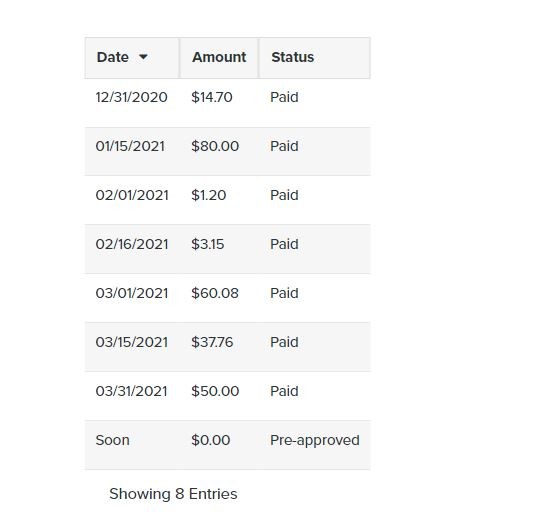Select the 02/16/2021 date cell
This screenshot has width=555, height=512.
(x=132, y=244)
